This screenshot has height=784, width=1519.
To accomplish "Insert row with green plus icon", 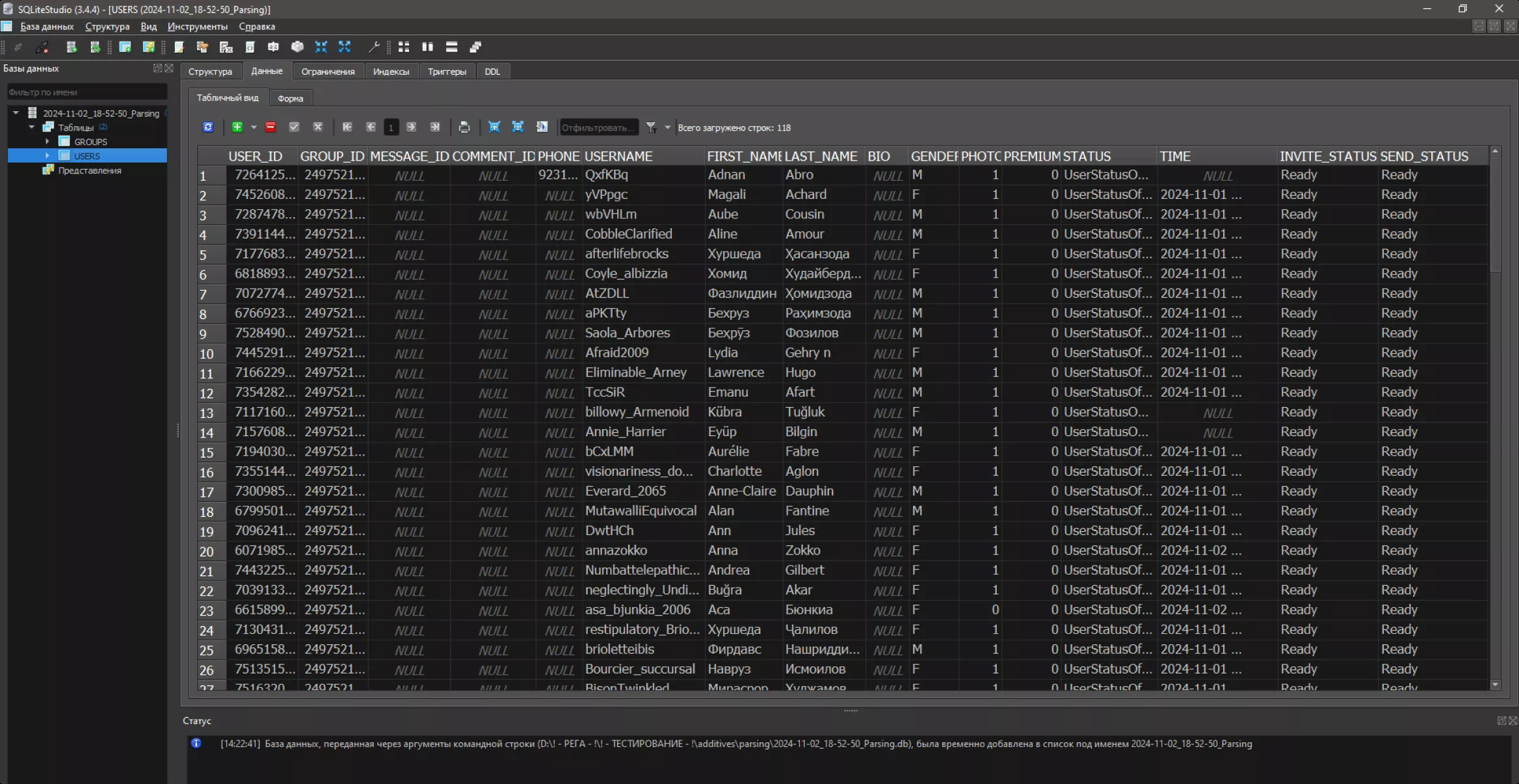I will tap(237, 127).
